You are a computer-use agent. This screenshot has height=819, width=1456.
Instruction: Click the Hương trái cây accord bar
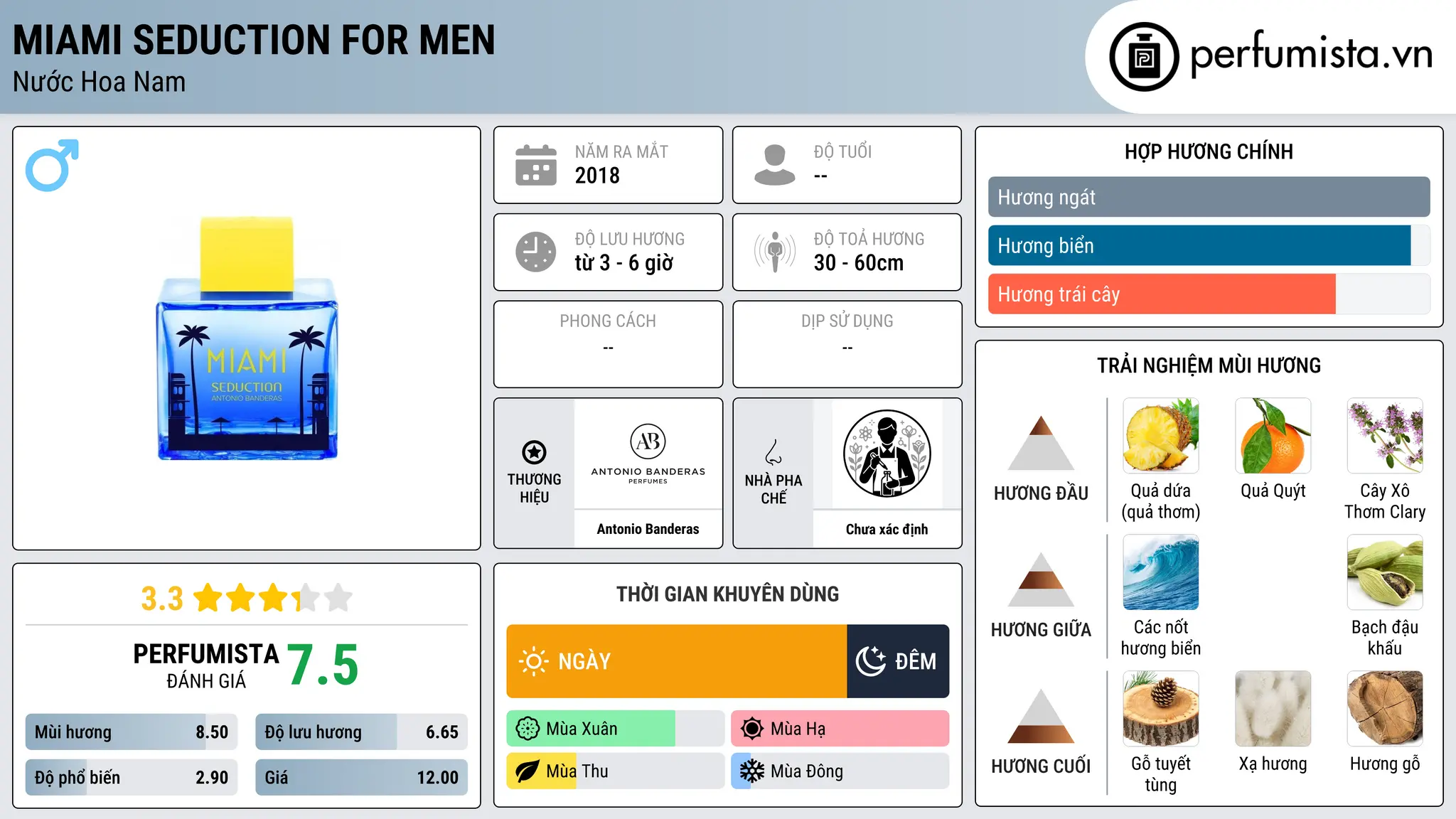[1209, 294]
